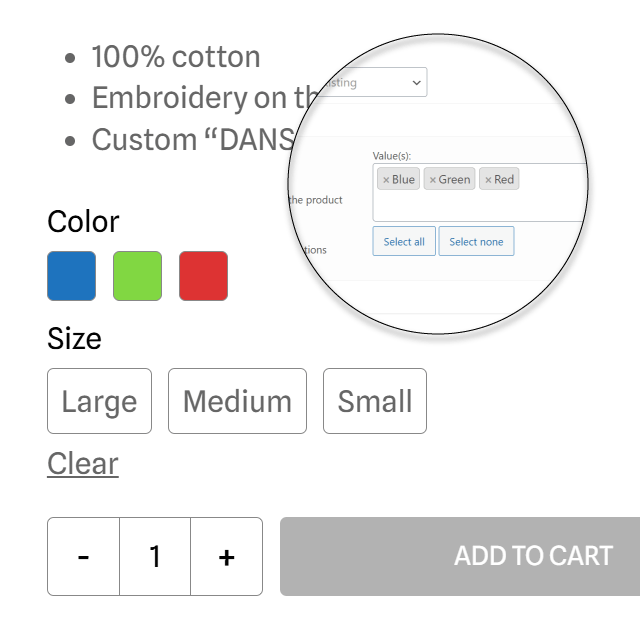This screenshot has width=640, height=640.
Task: Decrease quantity with the minus button
Action: coord(83,557)
